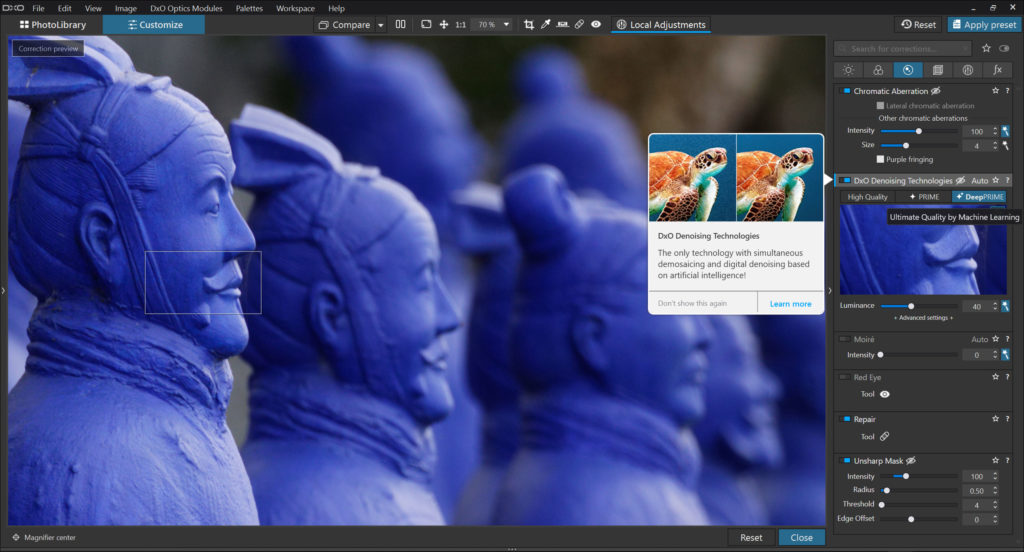Click the Close button below image
The width and height of the screenshot is (1024, 552).
[x=801, y=538]
